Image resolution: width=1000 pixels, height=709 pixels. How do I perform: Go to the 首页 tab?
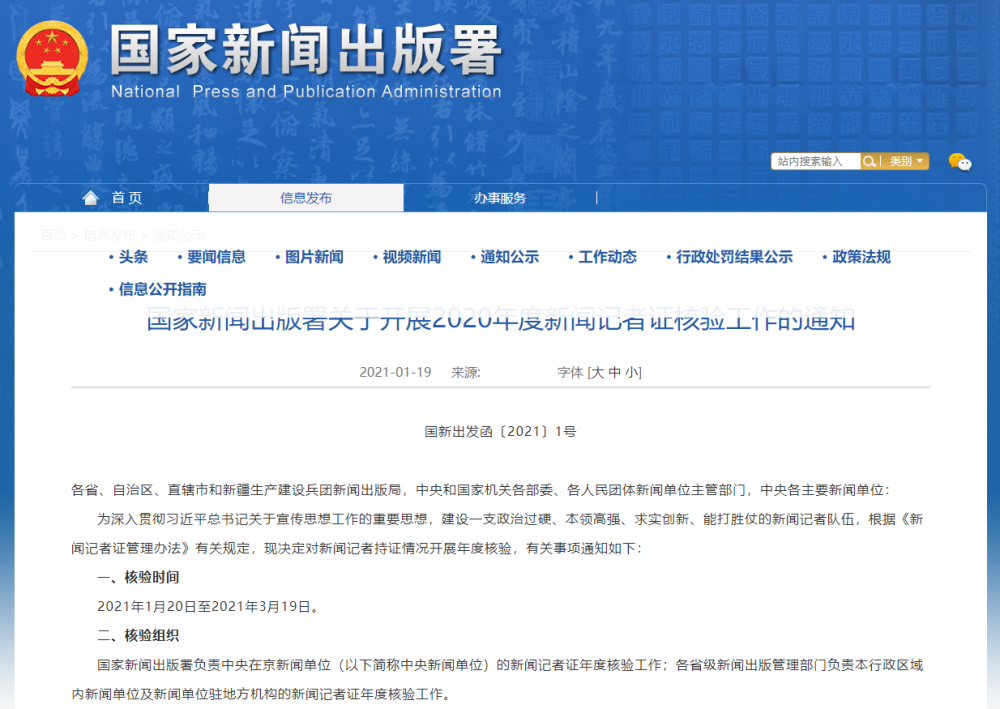pyautogui.click(x=126, y=198)
